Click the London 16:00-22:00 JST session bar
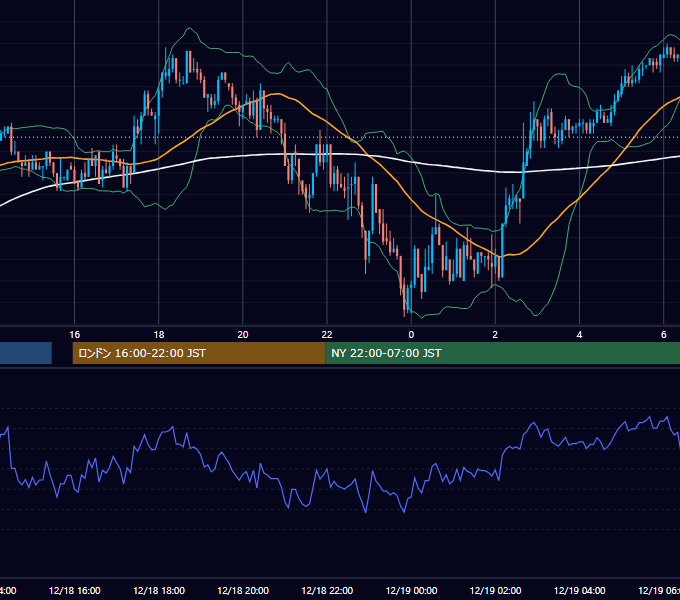 point(199,353)
